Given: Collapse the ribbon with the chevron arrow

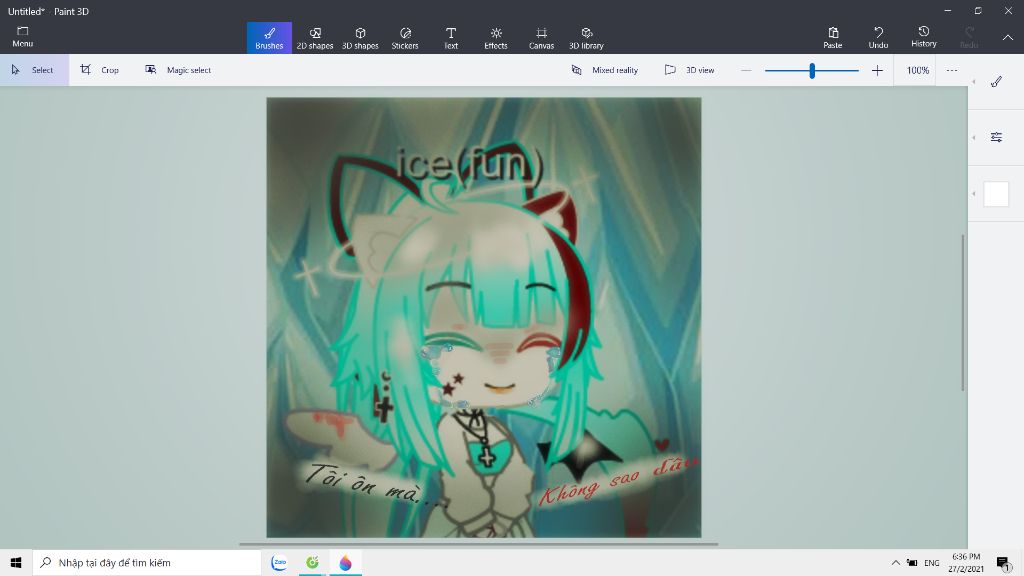Looking at the screenshot, I should (x=1008, y=38).
